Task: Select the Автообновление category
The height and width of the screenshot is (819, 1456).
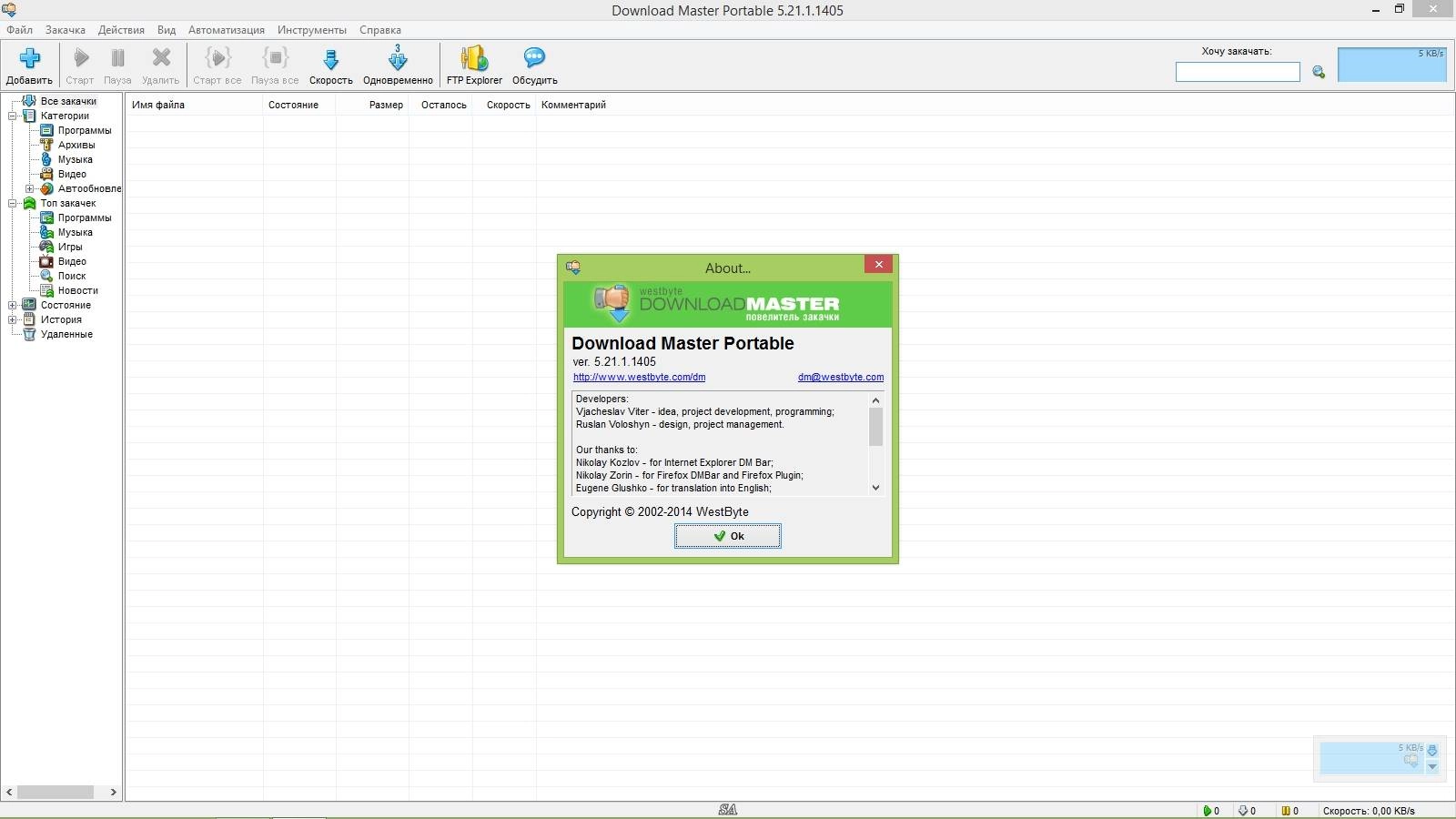Action: 89,188
